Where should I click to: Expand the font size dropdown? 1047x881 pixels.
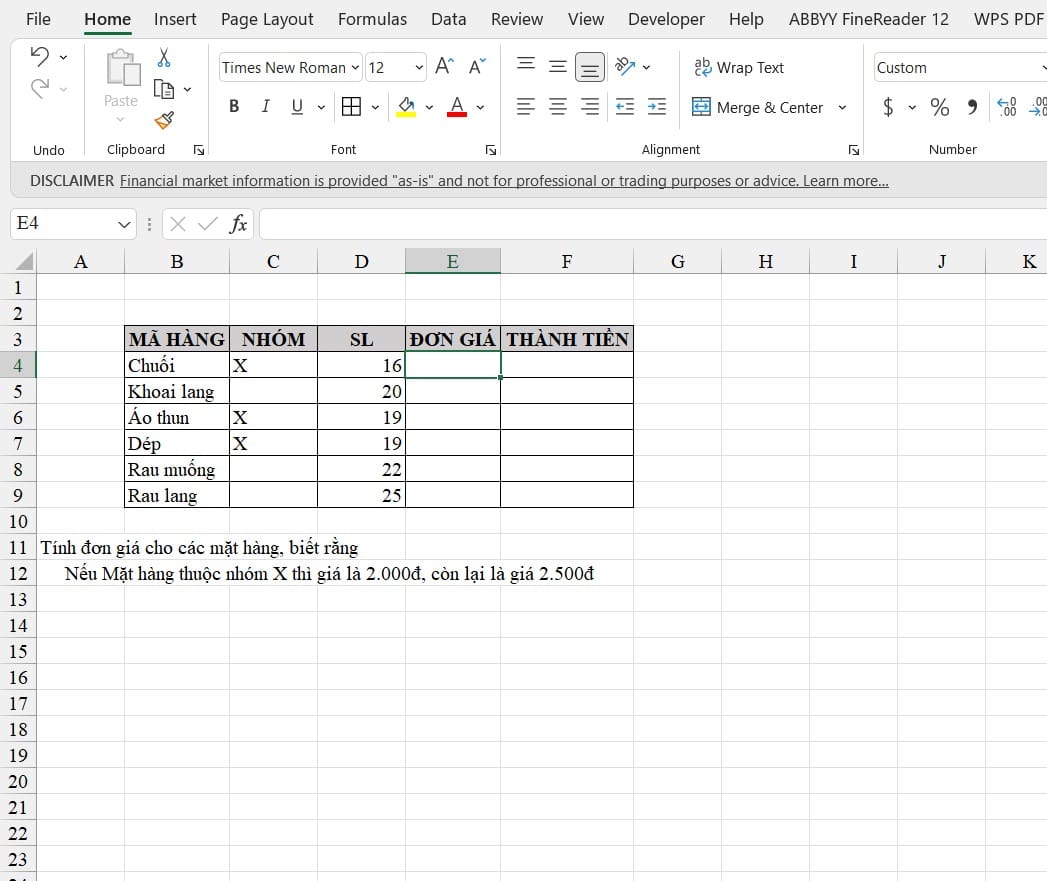pyautogui.click(x=419, y=67)
